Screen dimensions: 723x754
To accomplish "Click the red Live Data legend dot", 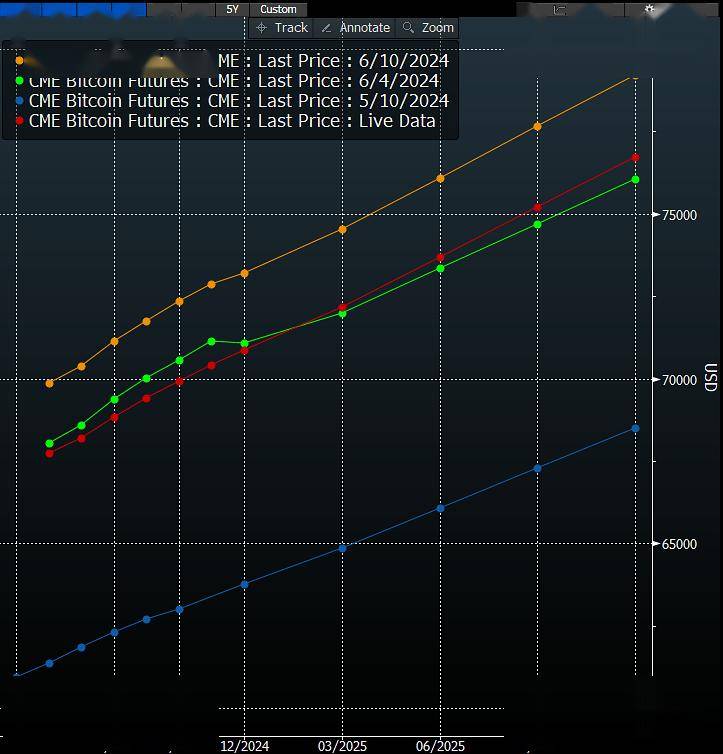I will point(19,121).
